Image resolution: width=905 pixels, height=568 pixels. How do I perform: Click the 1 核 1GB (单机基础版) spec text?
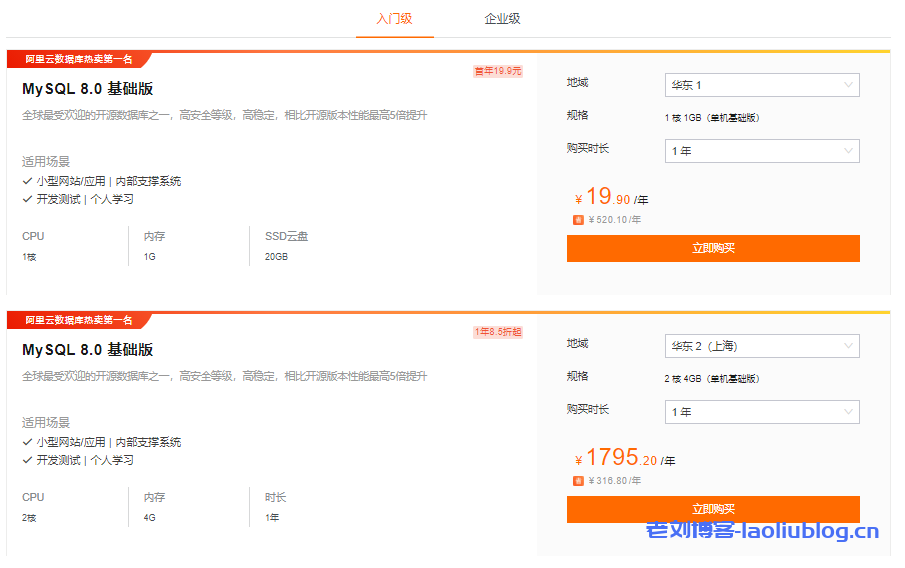click(712, 118)
